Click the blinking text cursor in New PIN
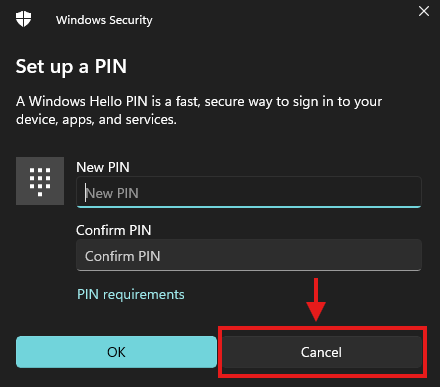The height and width of the screenshot is (387, 440). coord(86,192)
